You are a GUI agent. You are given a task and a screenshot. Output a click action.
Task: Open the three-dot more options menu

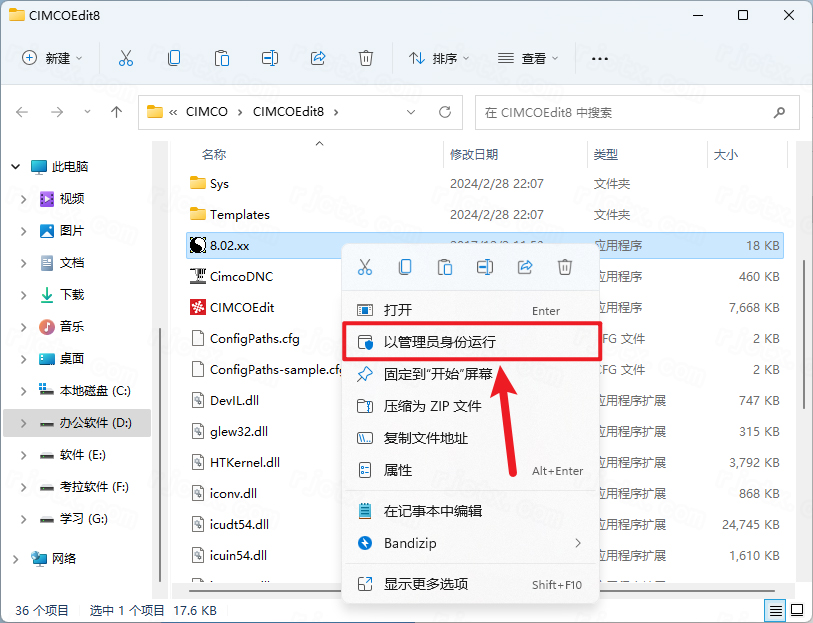point(599,59)
